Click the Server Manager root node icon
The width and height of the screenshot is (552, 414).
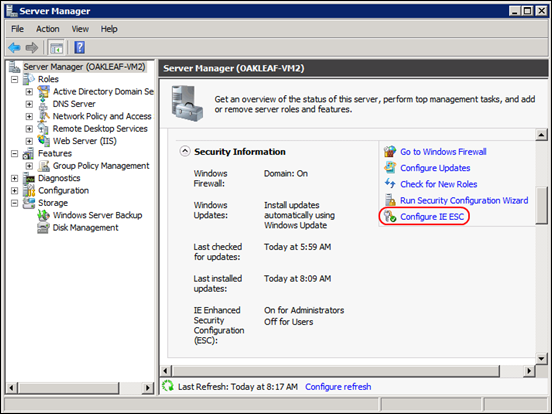tap(14, 67)
